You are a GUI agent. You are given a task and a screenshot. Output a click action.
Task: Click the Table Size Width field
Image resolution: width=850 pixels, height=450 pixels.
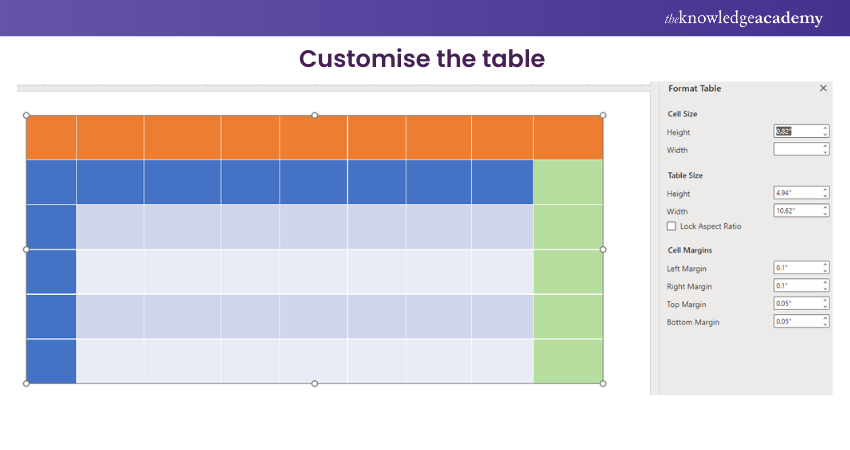click(797, 211)
